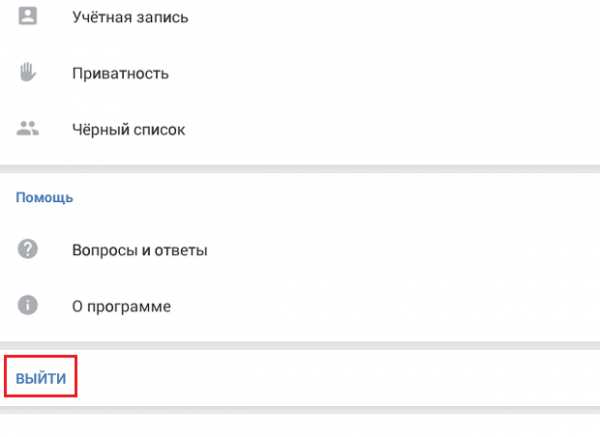The width and height of the screenshot is (600, 437).
Task: Tap the blacklist people icon
Action: 28,128
